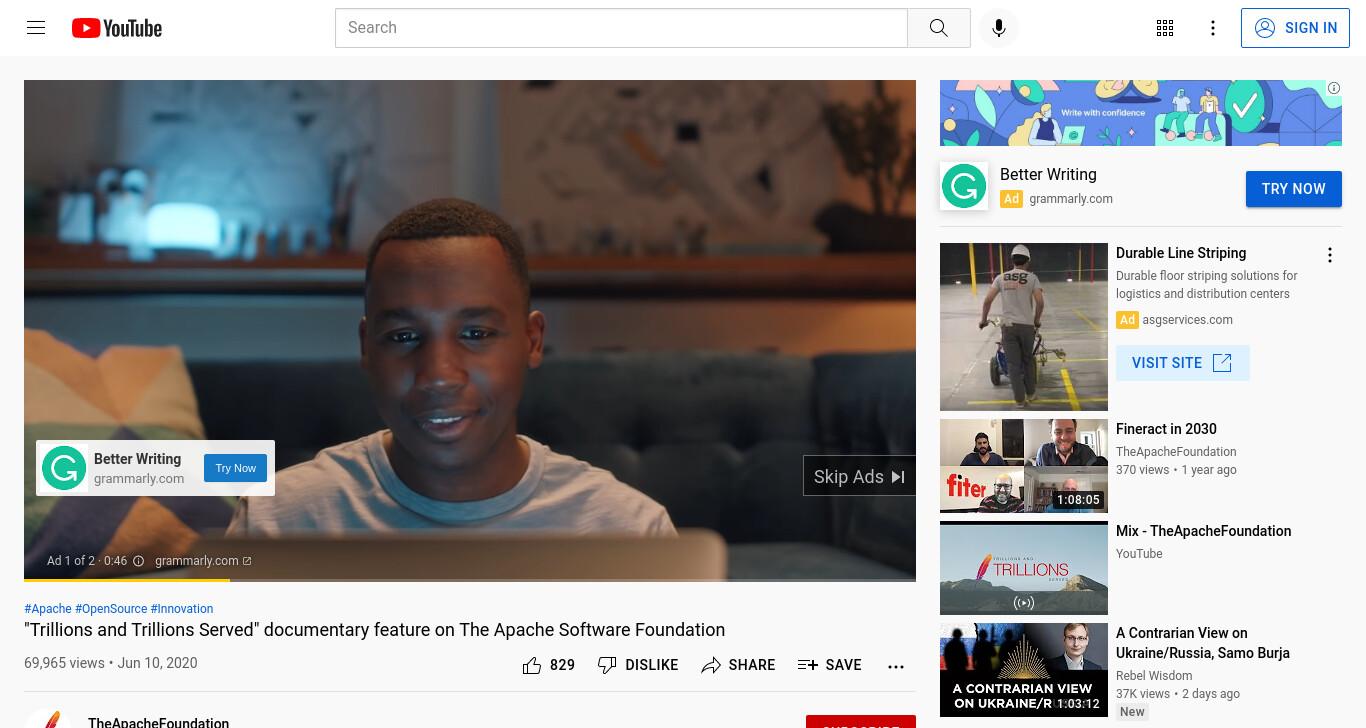Focus the Search input field
Viewport: 1366px width, 728px height.
[x=621, y=28]
